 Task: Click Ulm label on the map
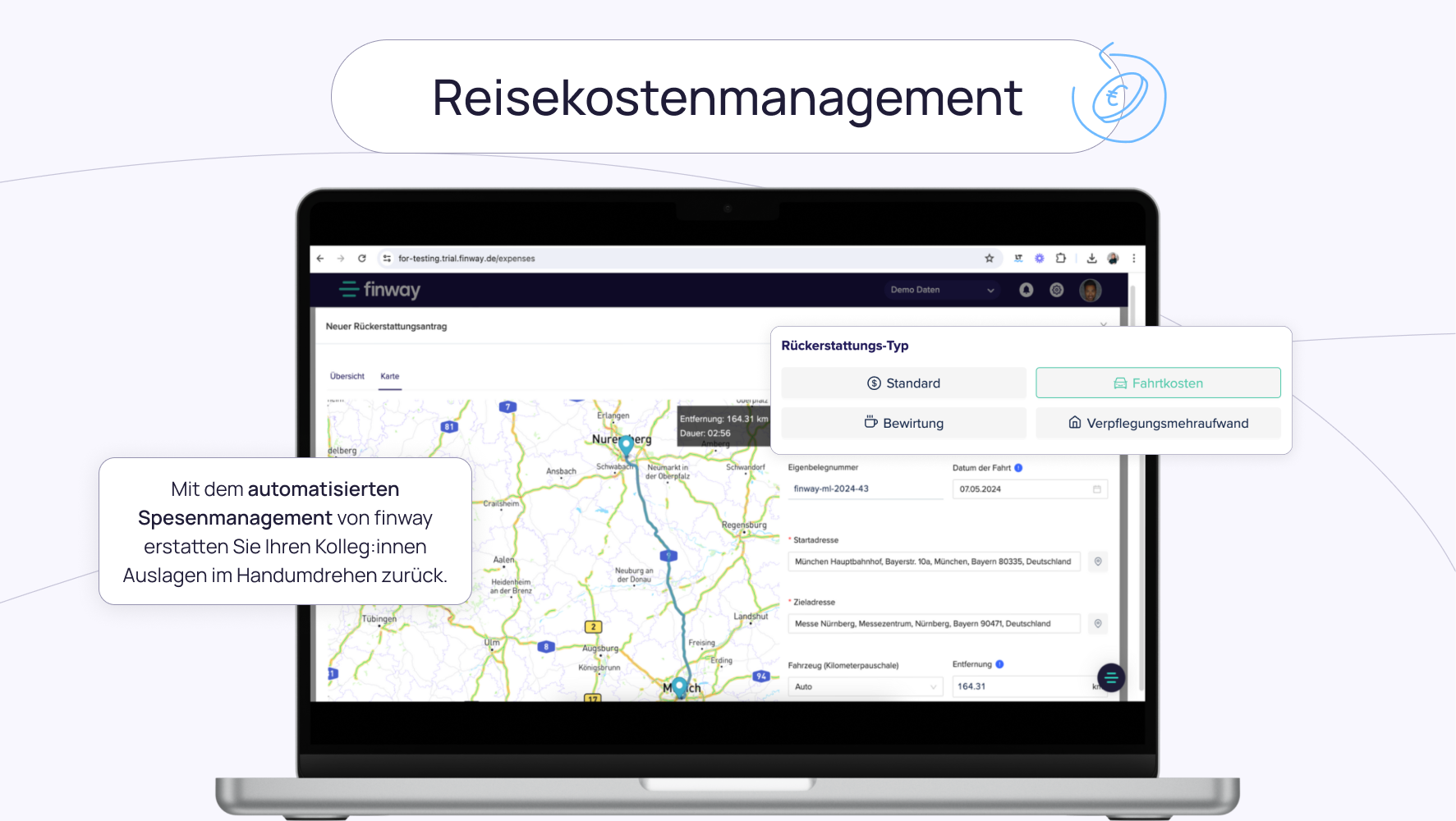pos(492,642)
